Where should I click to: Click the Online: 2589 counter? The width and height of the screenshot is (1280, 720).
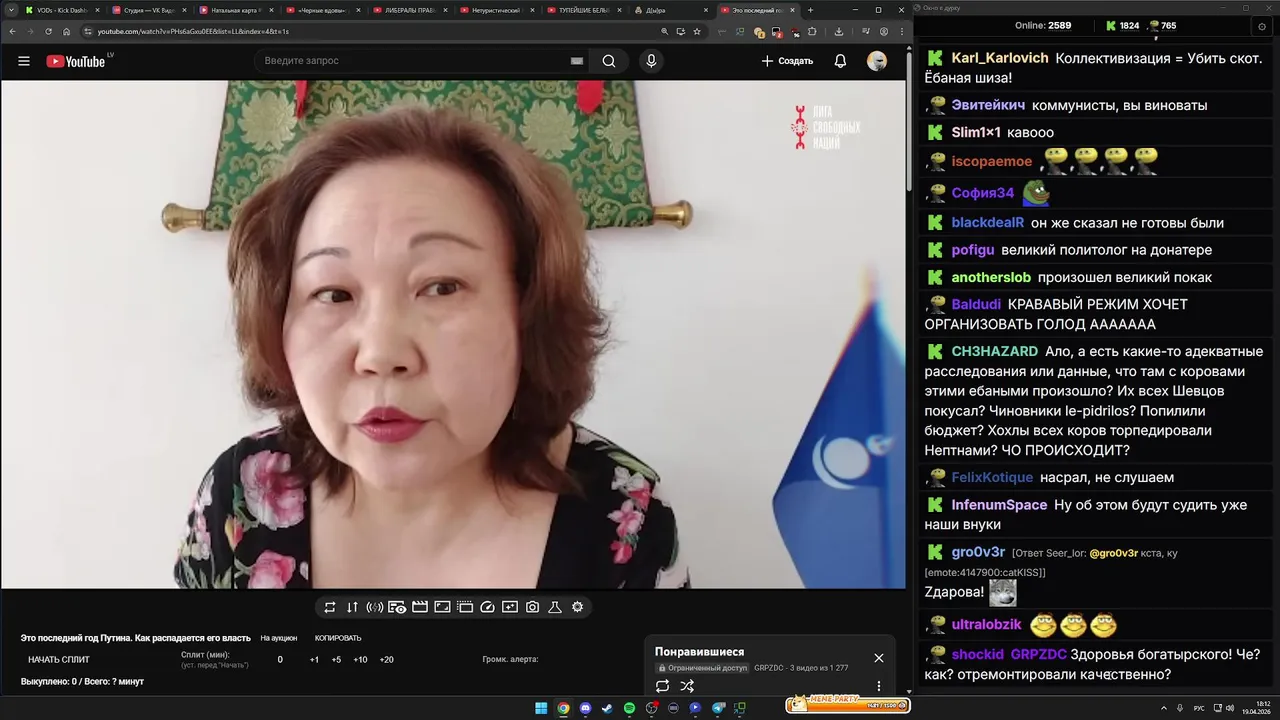click(1043, 26)
